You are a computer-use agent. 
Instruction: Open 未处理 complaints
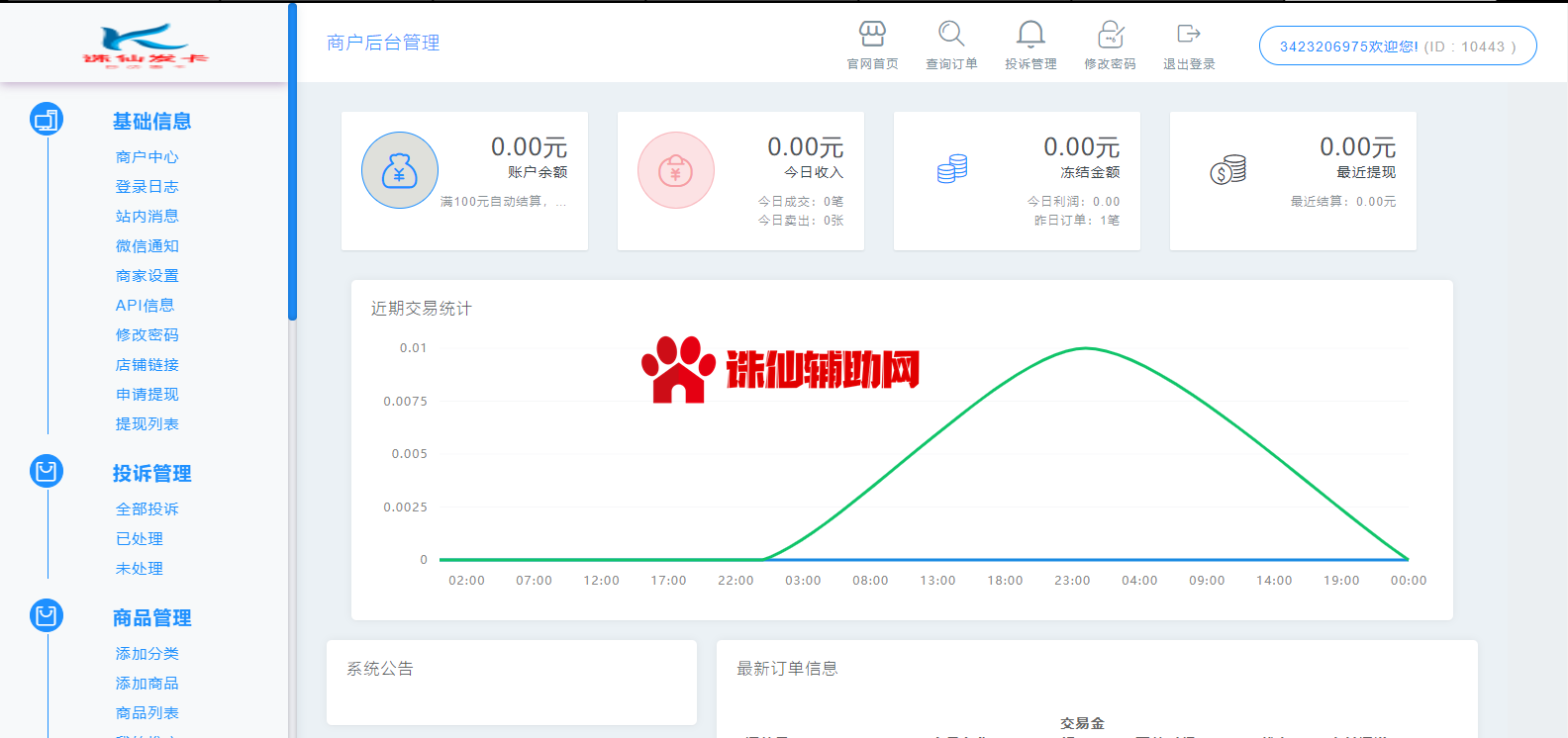pos(139,569)
